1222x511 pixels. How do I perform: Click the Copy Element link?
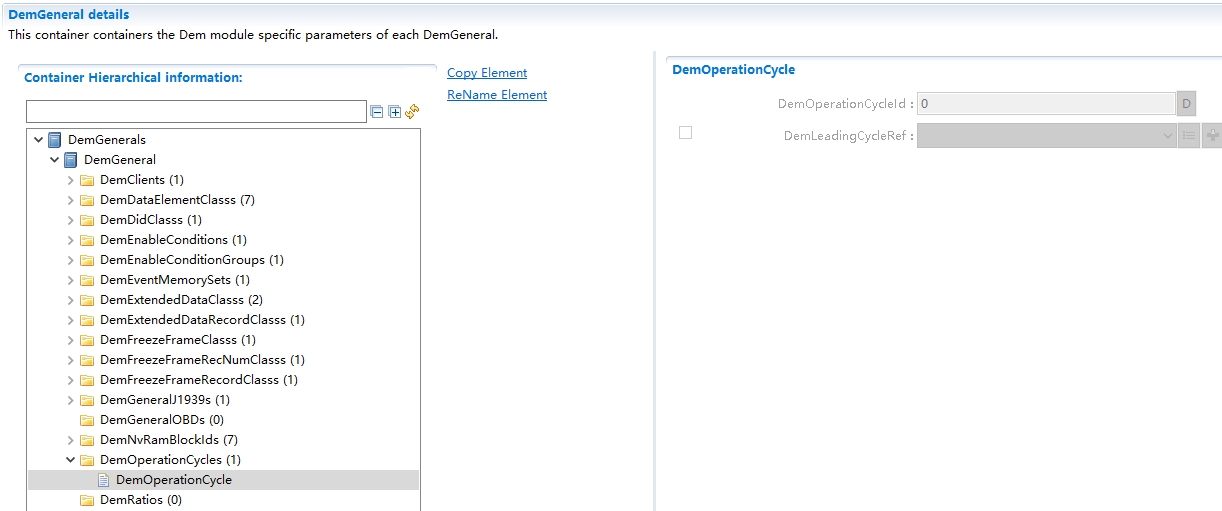click(x=486, y=73)
